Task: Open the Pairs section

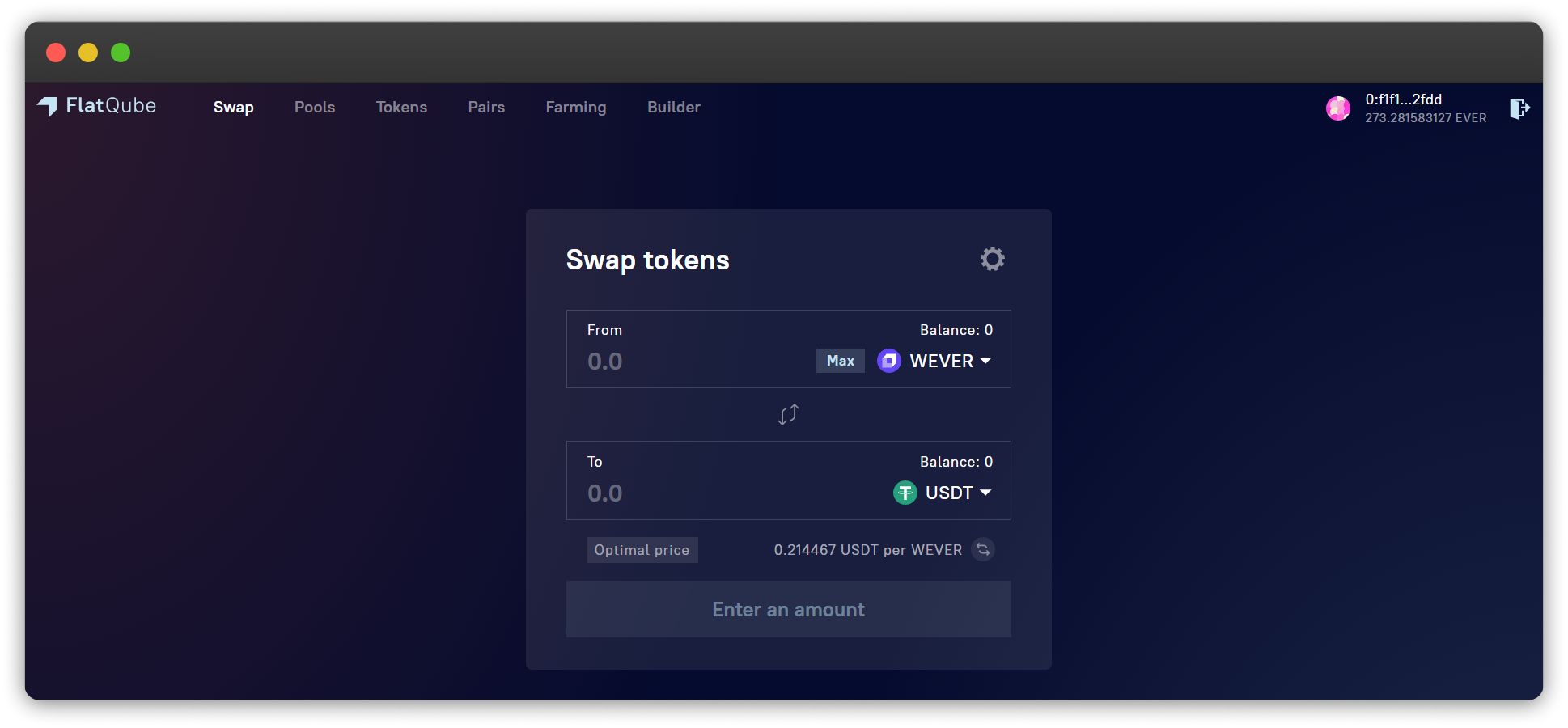Action: (486, 107)
